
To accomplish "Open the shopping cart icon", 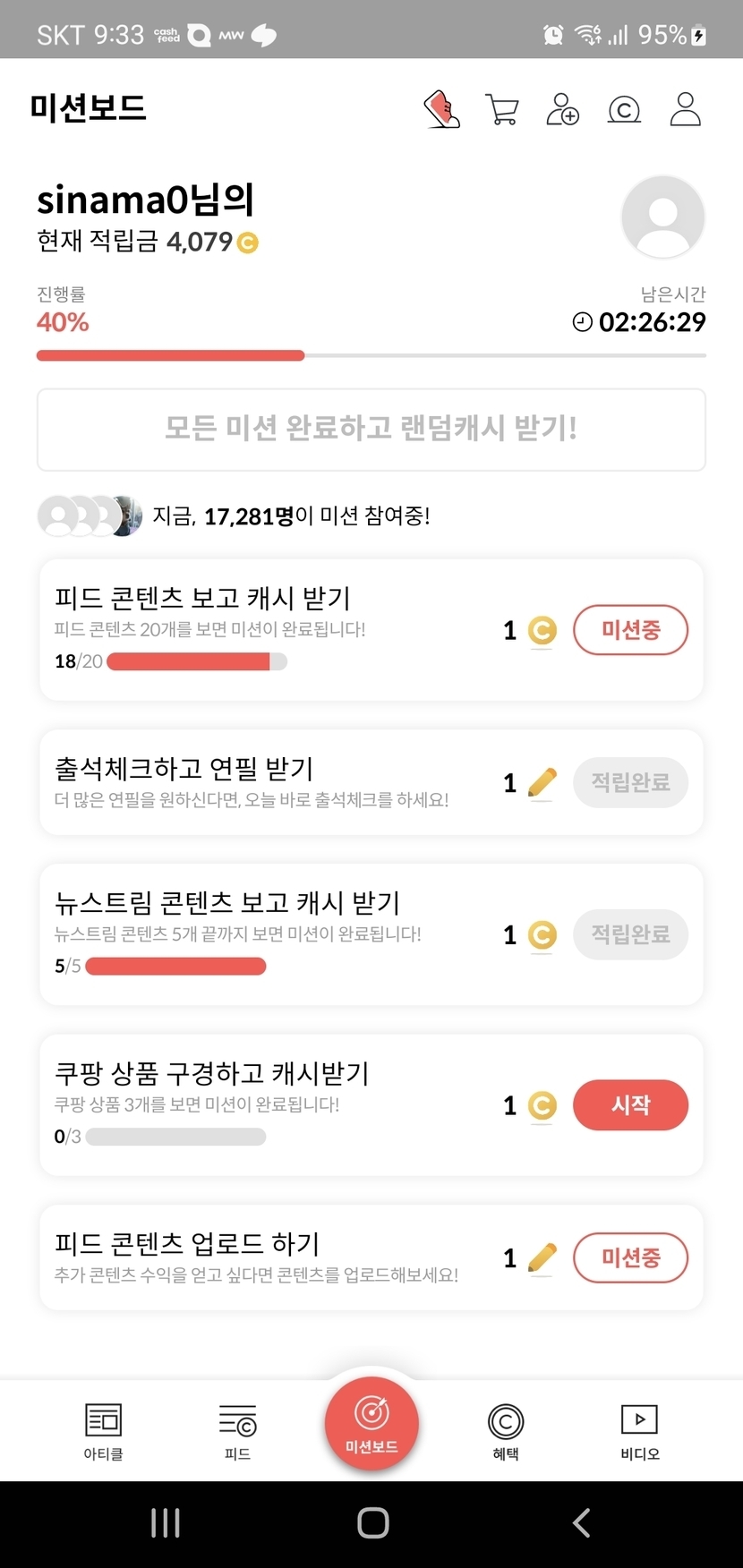I will tap(501, 109).
